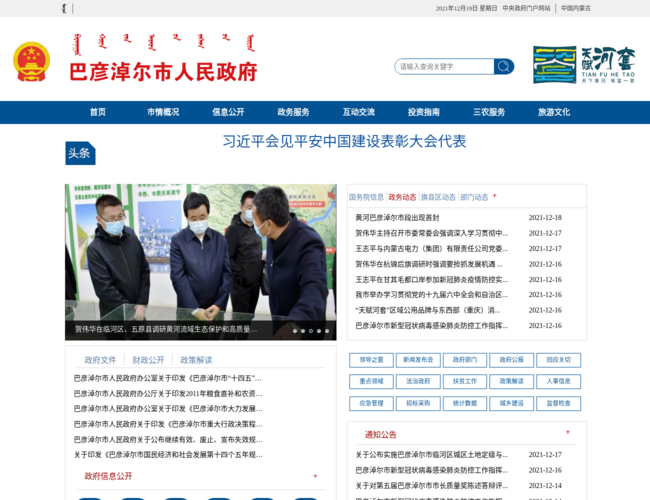Open news 王志平与内蒙古电力（集团）
This screenshot has width=650, height=500.
[432, 249]
